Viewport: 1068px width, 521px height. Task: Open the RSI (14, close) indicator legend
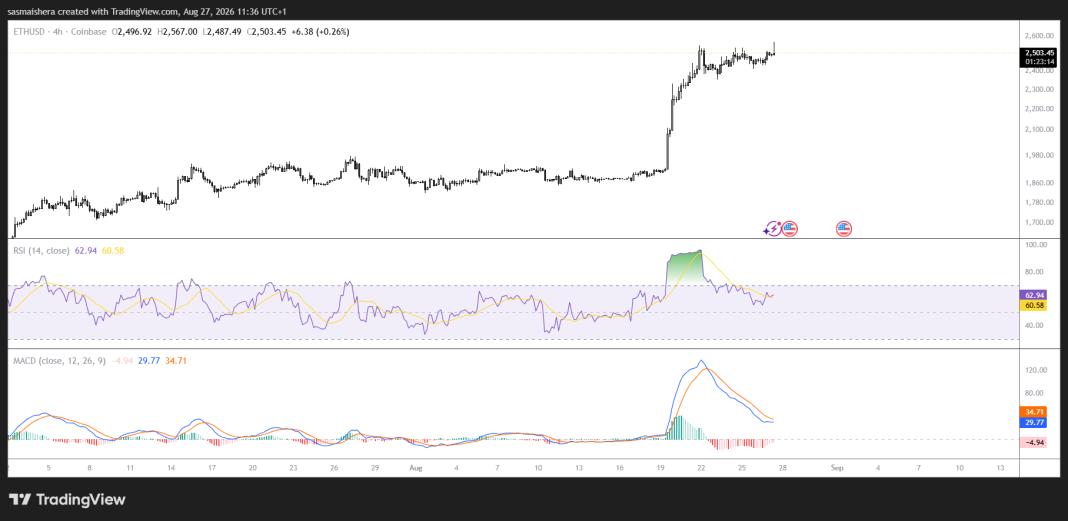[41, 251]
